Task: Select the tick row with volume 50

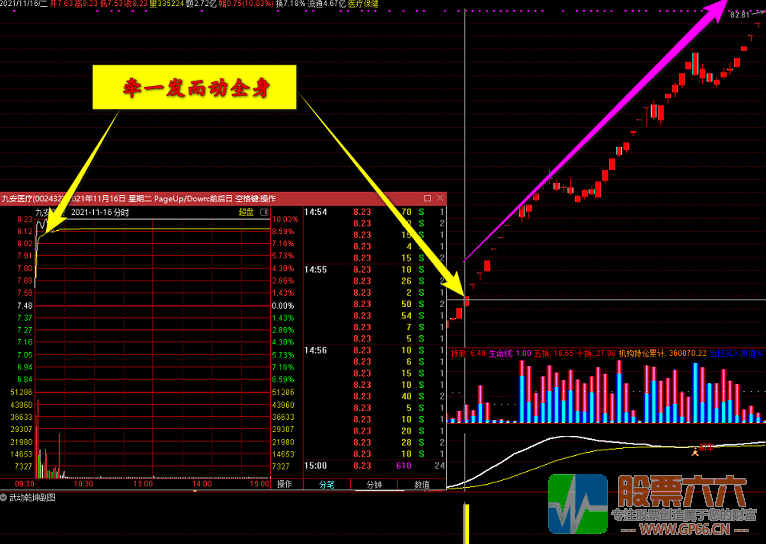Action: click(x=374, y=304)
